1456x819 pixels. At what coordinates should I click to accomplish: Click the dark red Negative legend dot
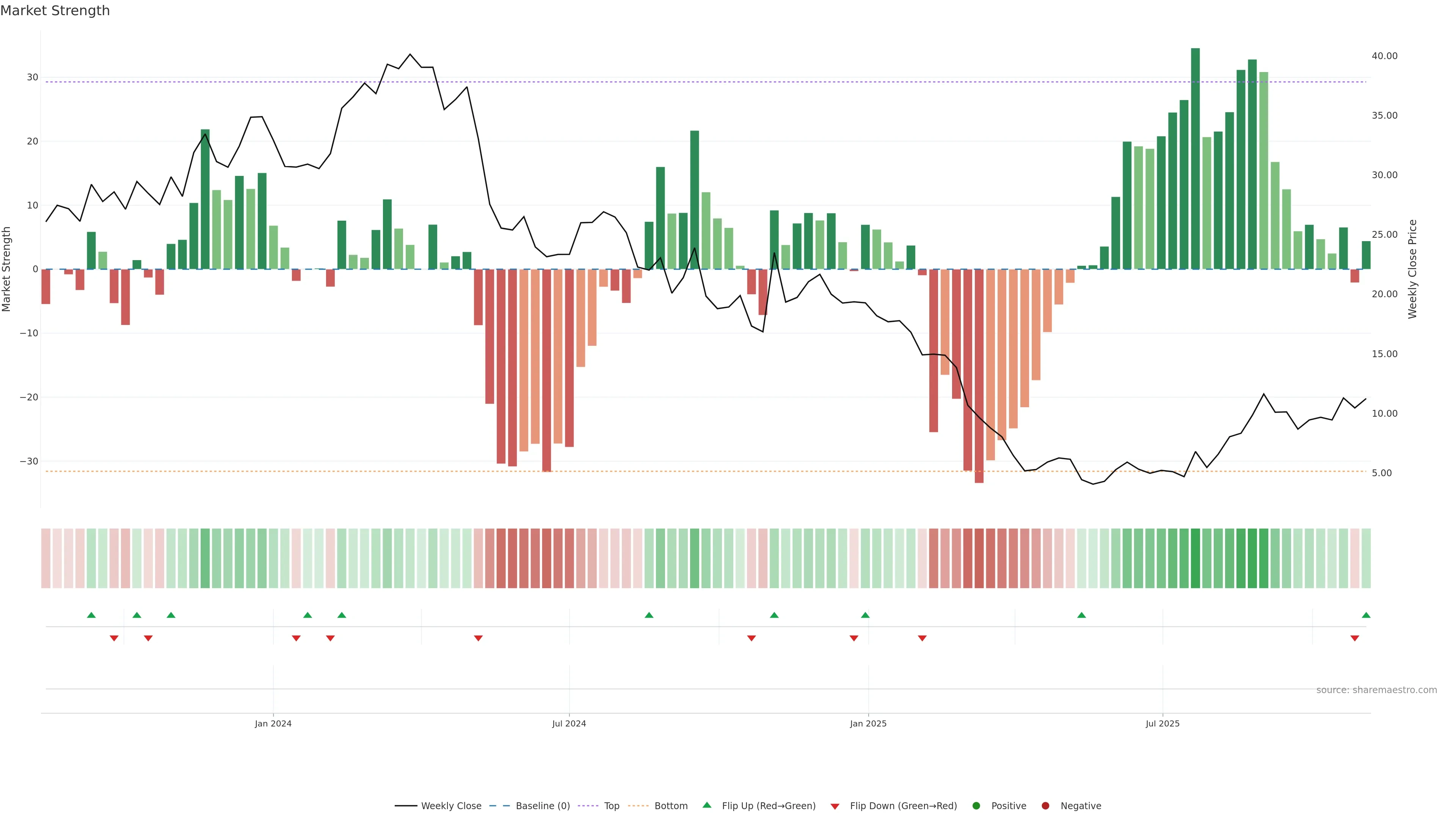pos(1045,805)
